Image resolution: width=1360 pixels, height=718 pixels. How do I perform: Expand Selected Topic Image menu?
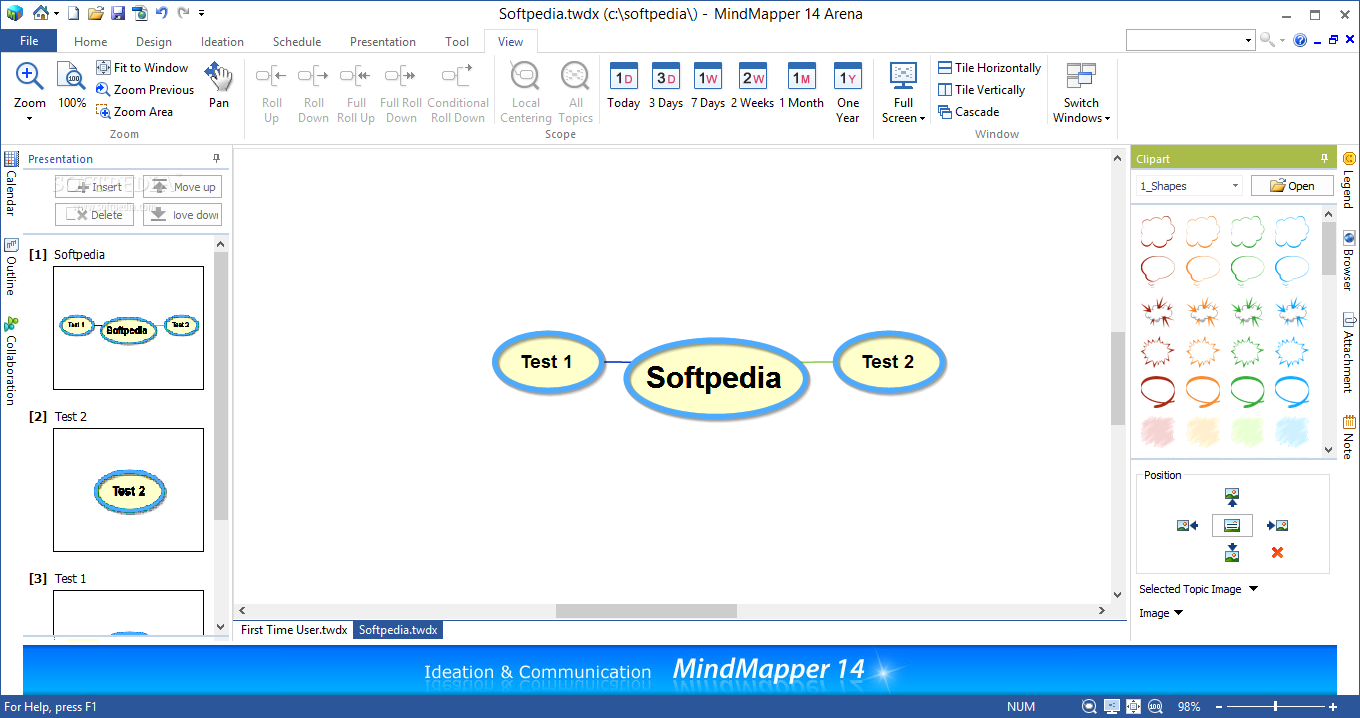pyautogui.click(x=1253, y=589)
